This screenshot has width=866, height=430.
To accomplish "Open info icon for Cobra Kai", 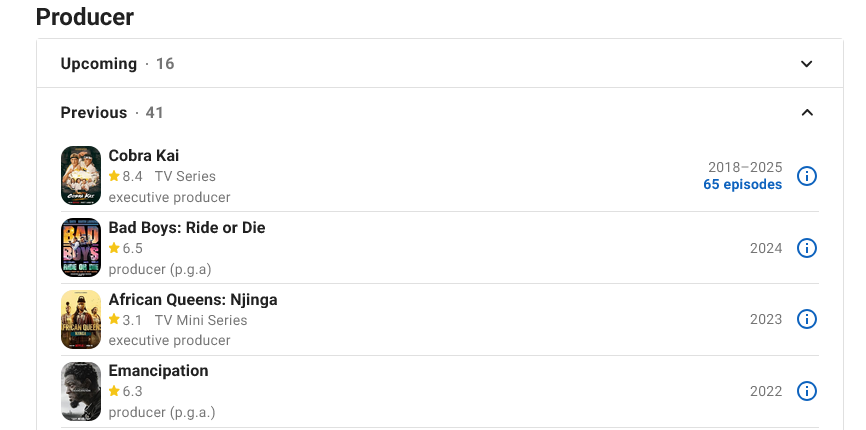I will (806, 176).
